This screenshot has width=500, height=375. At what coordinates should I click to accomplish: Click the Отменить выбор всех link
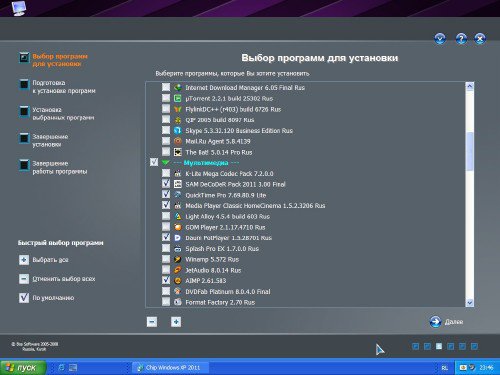coord(64,279)
